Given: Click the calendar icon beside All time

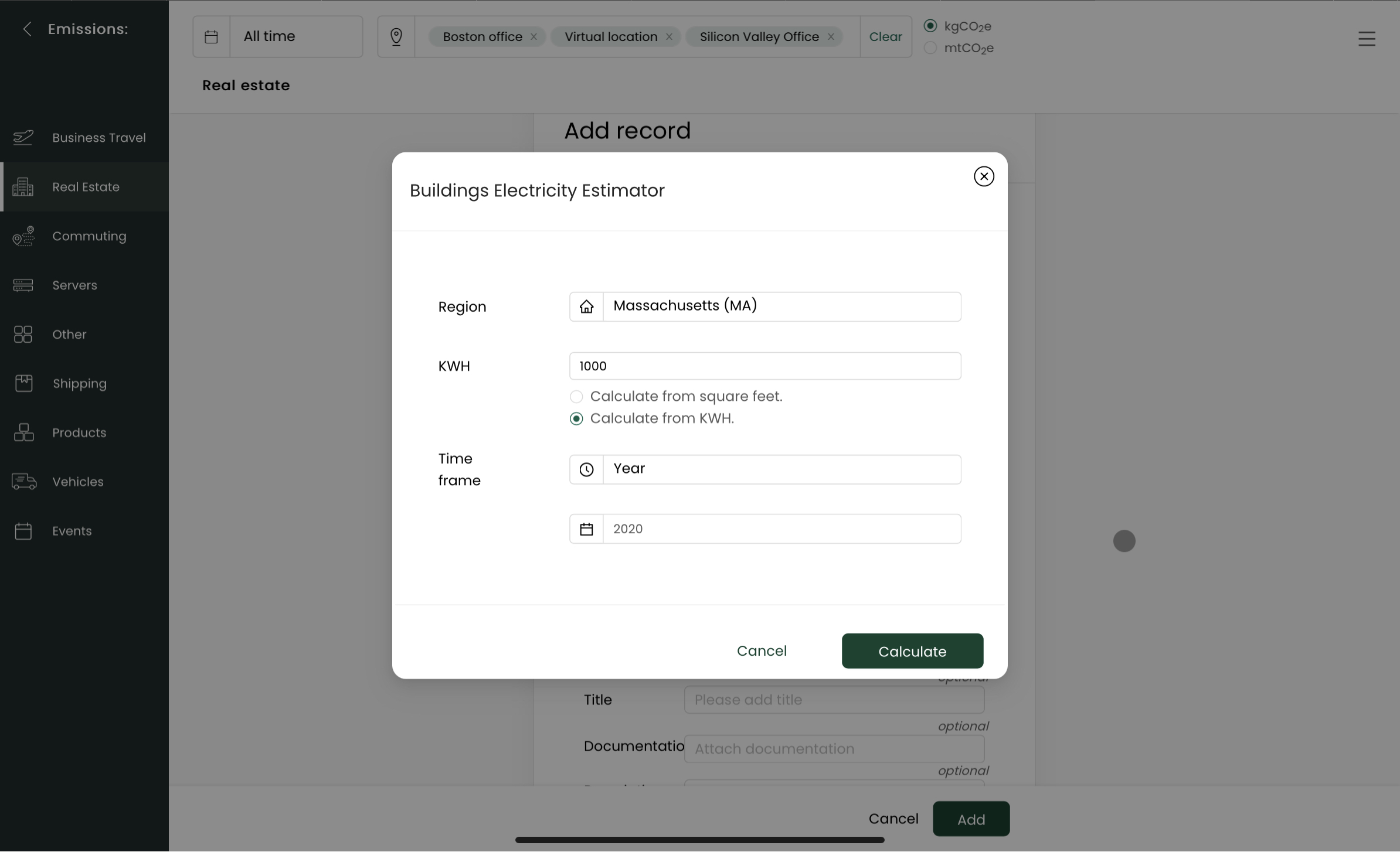Looking at the screenshot, I should click(x=212, y=37).
